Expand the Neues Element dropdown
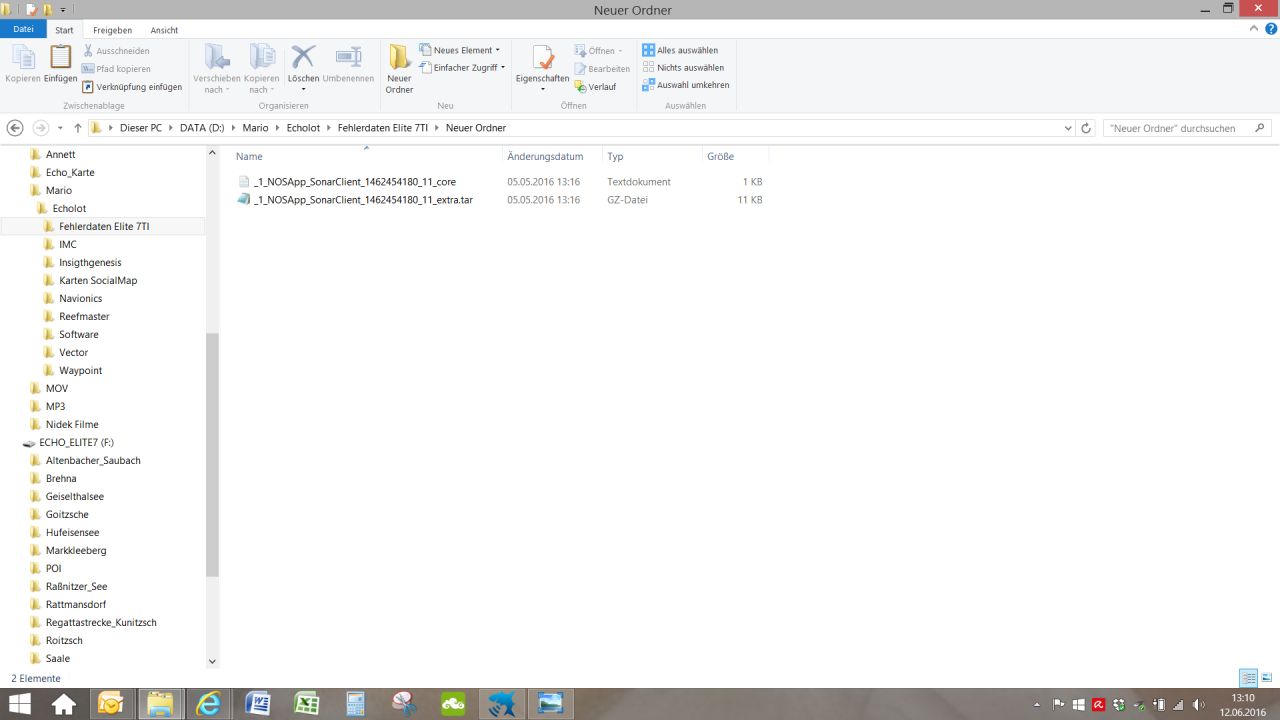 click(x=460, y=50)
